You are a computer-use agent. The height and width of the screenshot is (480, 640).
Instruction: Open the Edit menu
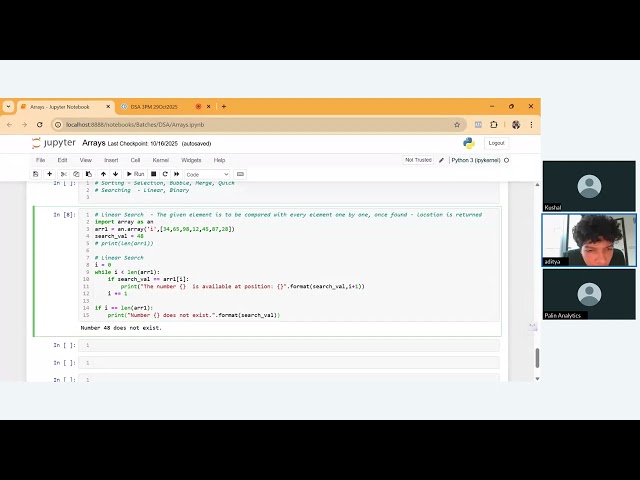click(x=62, y=160)
